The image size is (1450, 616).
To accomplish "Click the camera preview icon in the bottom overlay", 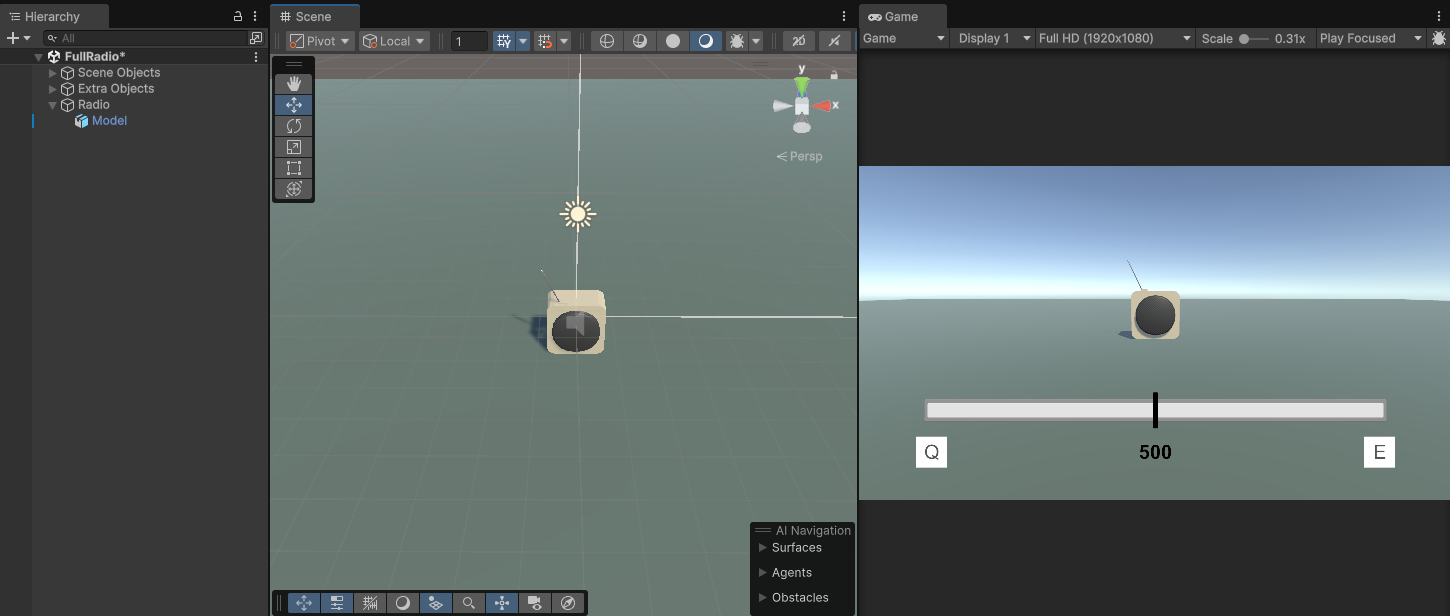I will (x=534, y=602).
